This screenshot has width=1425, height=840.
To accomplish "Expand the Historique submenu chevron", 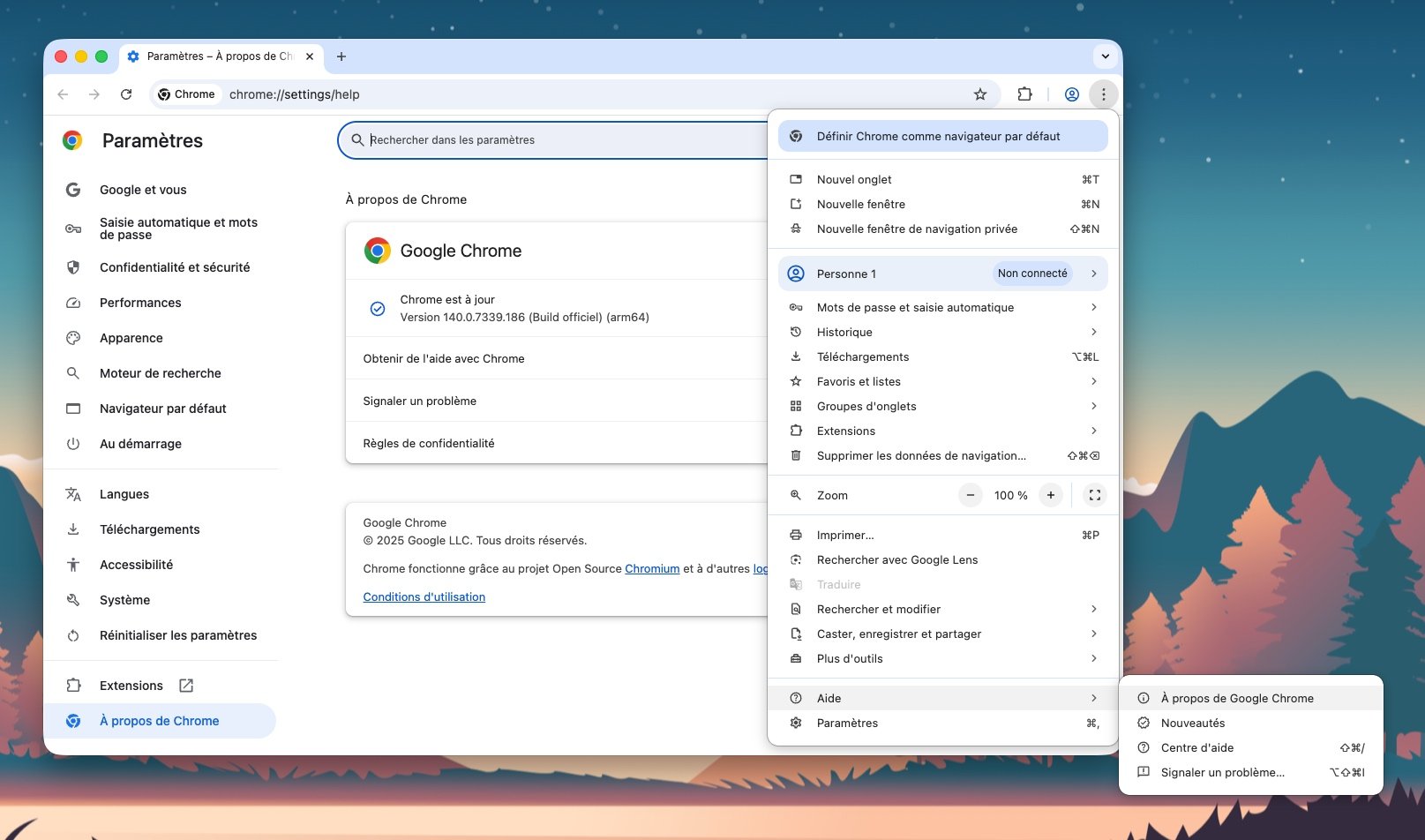I will pos(1093,332).
